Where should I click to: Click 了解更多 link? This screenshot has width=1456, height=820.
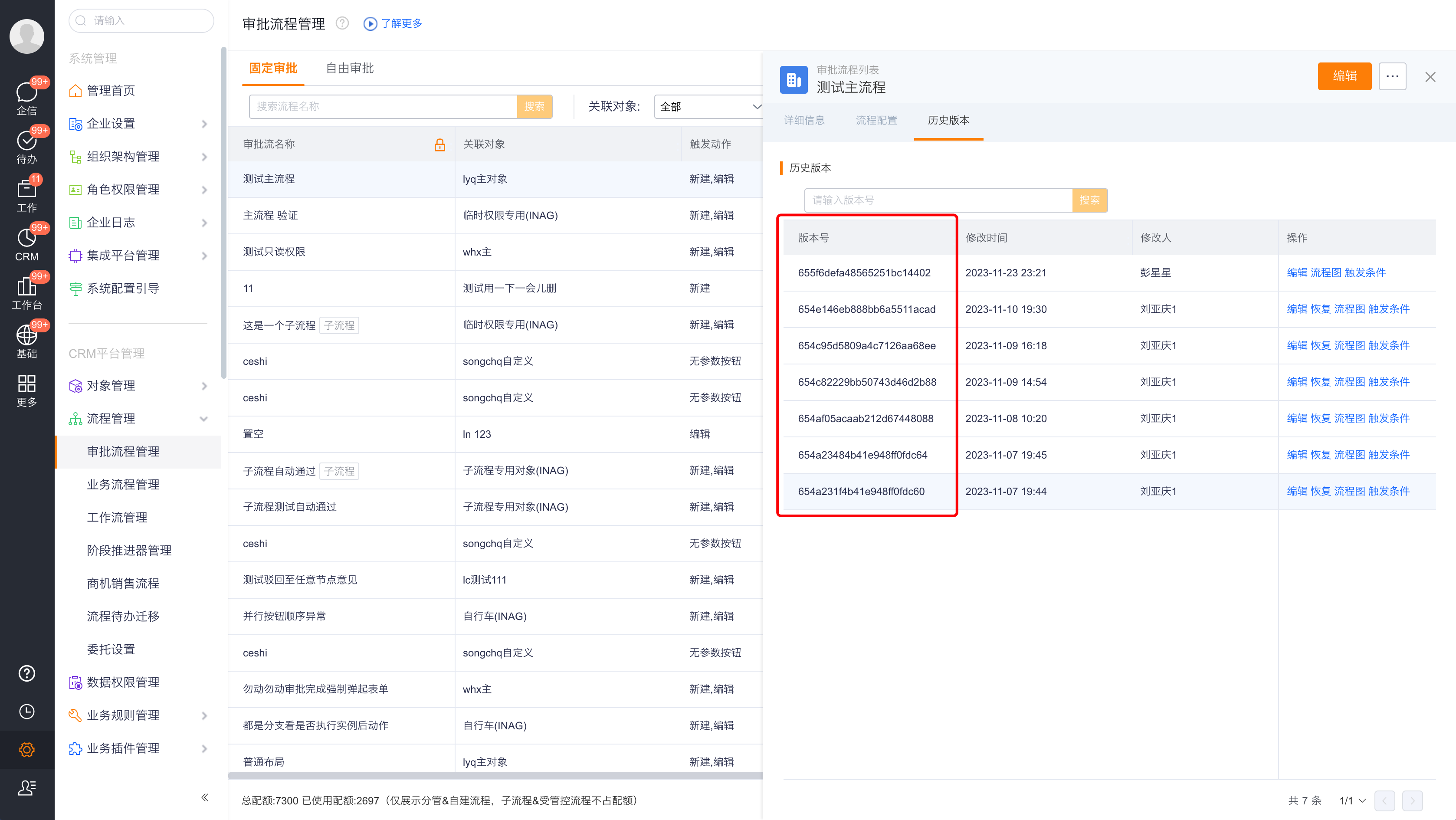[x=401, y=23]
